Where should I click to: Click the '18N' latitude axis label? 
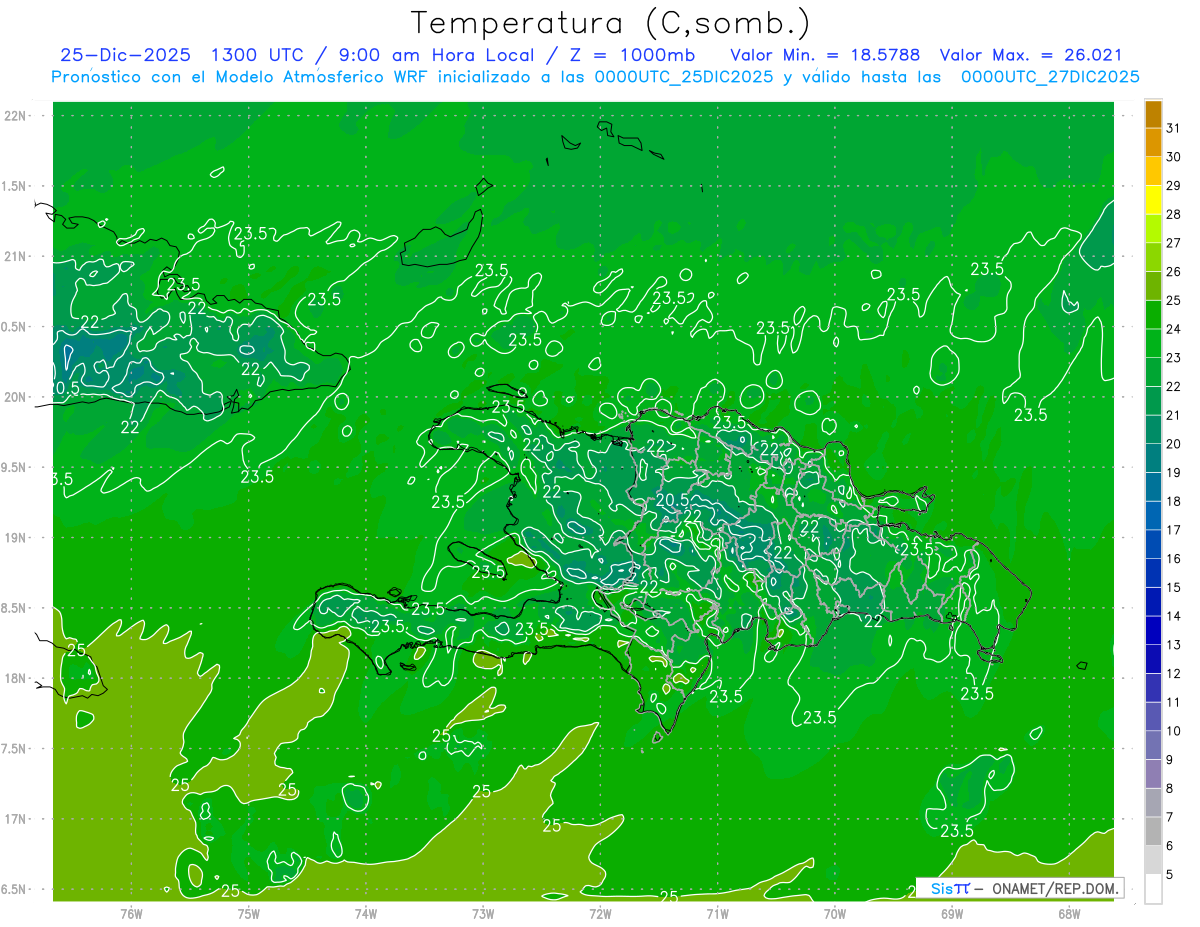point(15,678)
